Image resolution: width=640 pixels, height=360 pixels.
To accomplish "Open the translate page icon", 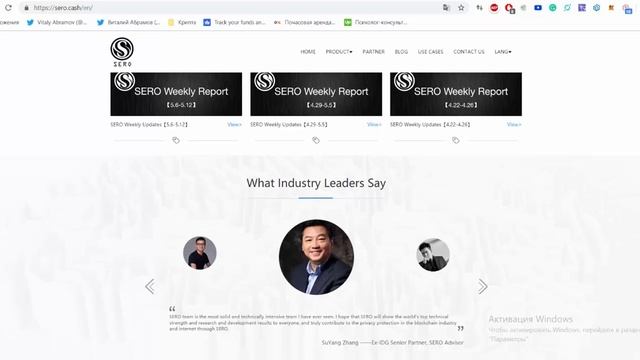I will tap(446, 8).
